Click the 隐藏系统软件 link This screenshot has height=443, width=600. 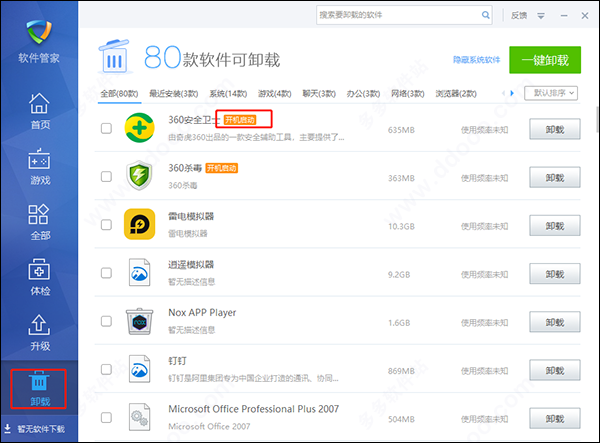(x=476, y=60)
